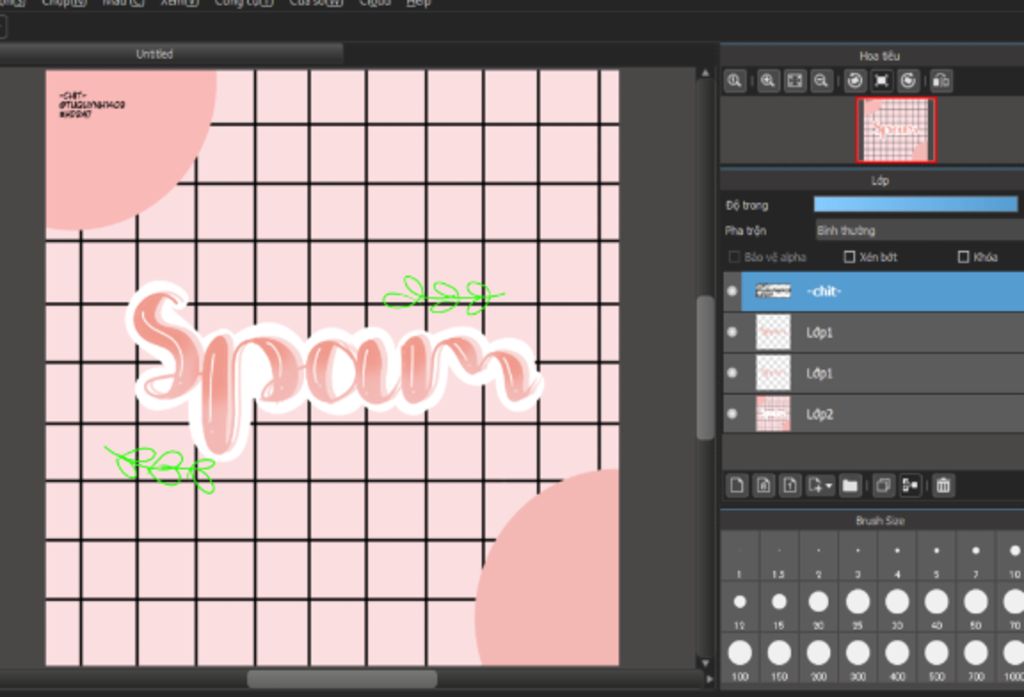Switch to the Untitled document tab

[155, 54]
